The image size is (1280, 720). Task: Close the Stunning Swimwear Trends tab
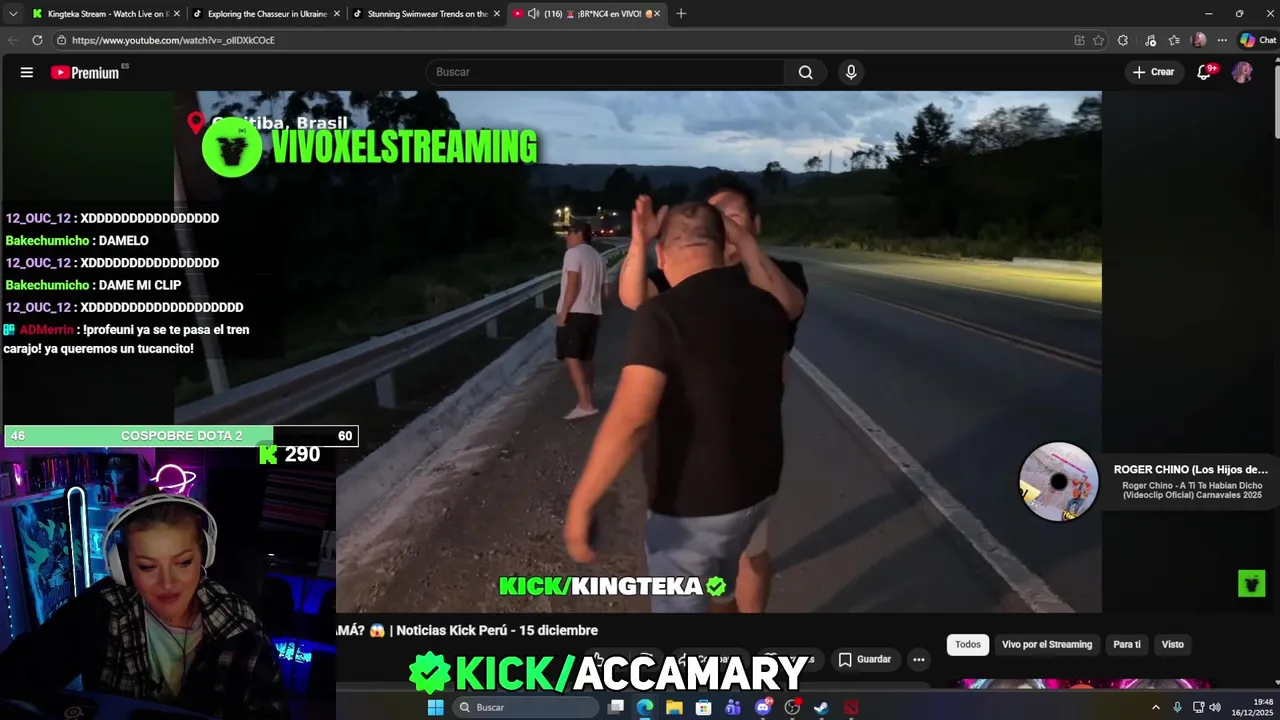point(496,14)
